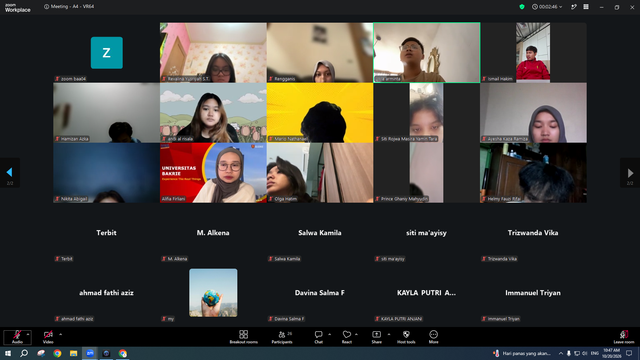640x360 pixels.
Task: Click the weather widget 'Hari panas yang akan...'
Action: click(522, 353)
